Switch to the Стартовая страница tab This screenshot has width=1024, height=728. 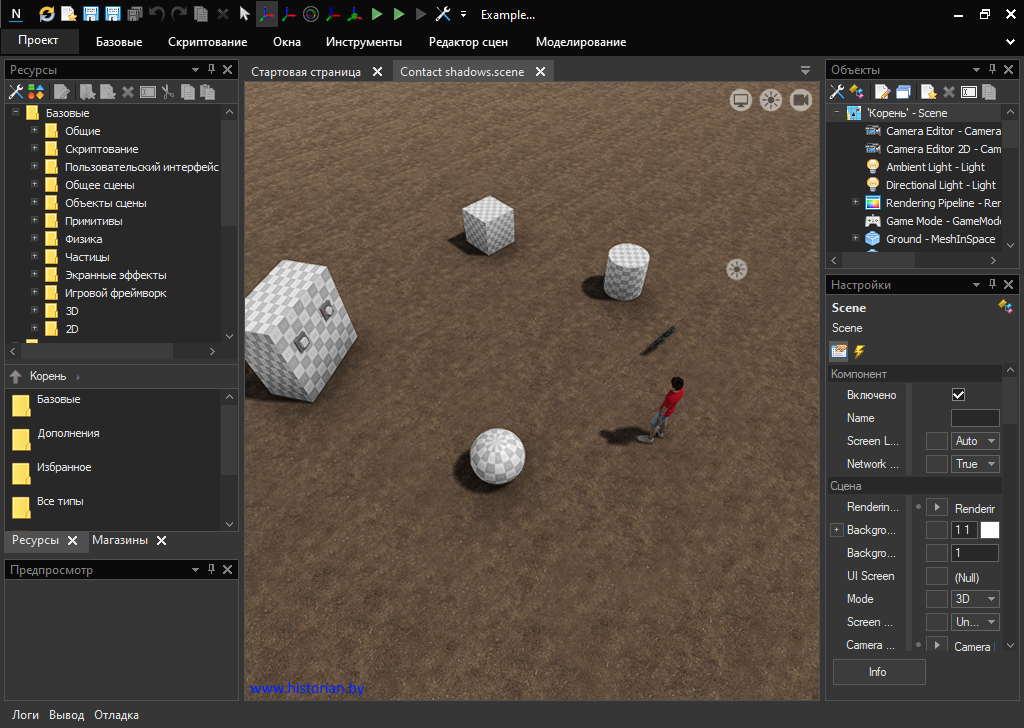point(306,72)
